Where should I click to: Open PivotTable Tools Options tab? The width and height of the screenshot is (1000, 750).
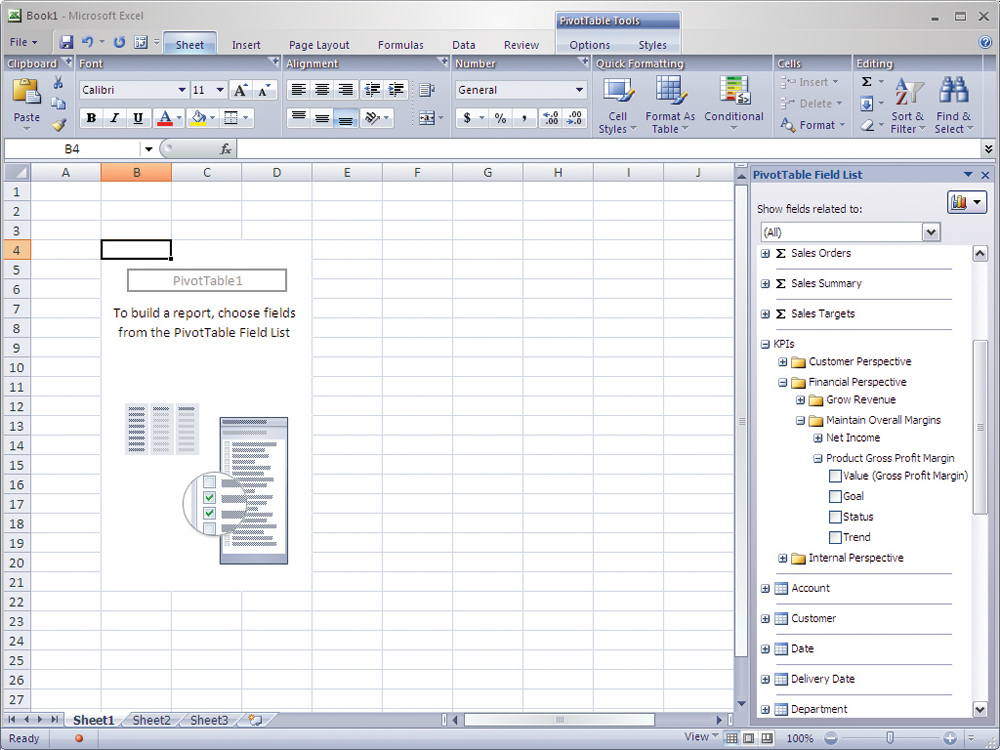tap(589, 45)
